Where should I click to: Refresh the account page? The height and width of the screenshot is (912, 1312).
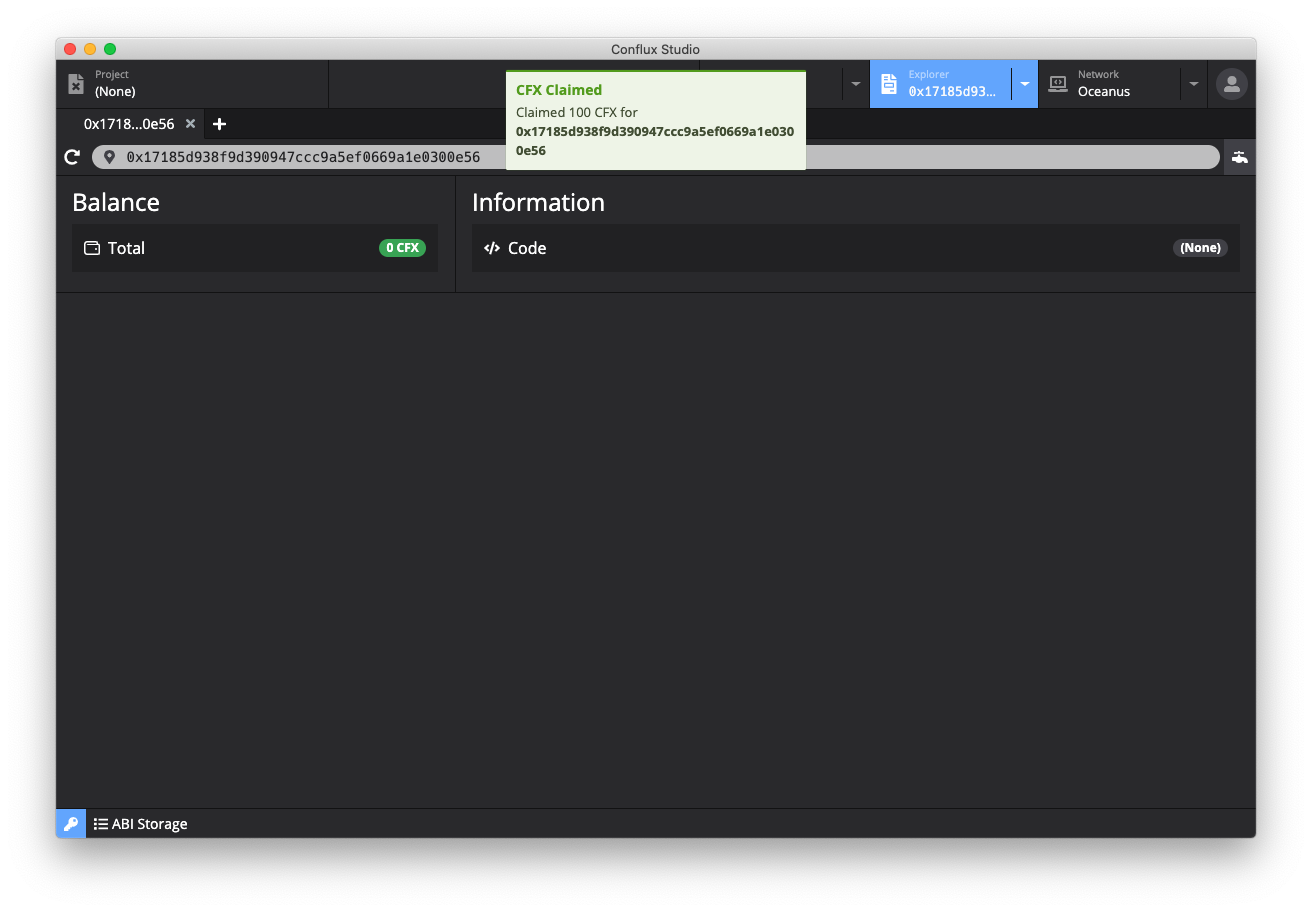[x=72, y=157]
